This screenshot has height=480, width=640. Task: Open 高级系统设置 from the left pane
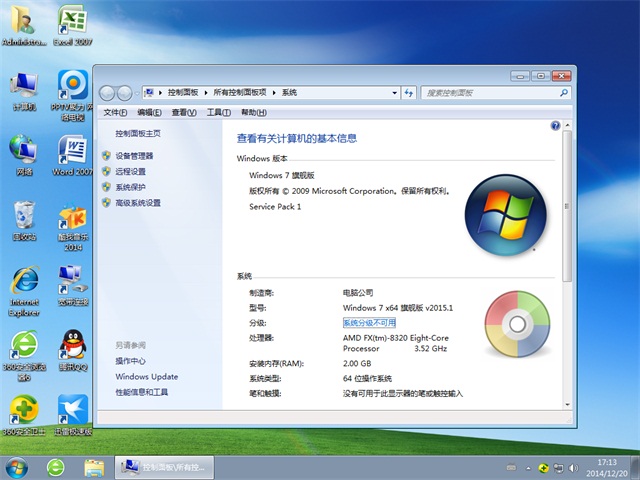pos(138,202)
